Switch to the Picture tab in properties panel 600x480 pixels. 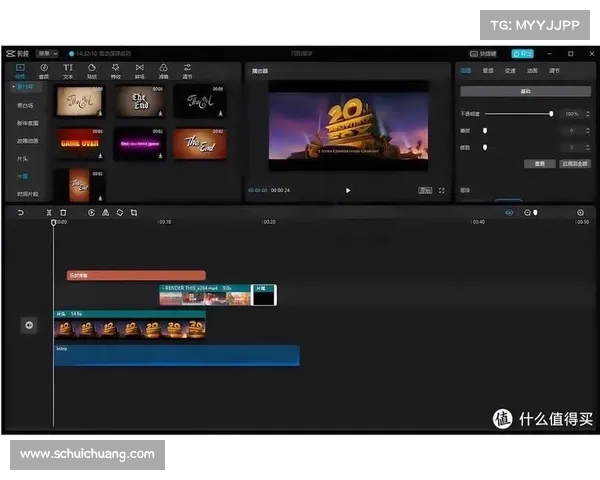pos(466,71)
